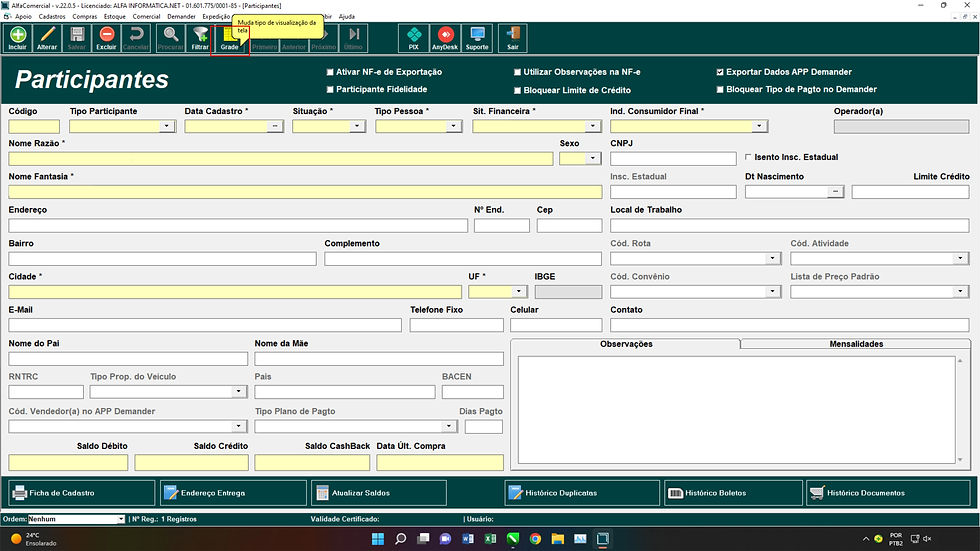The image size is (980, 551).
Task: Check Isento Insc. Estadual box
Action: [x=748, y=157]
